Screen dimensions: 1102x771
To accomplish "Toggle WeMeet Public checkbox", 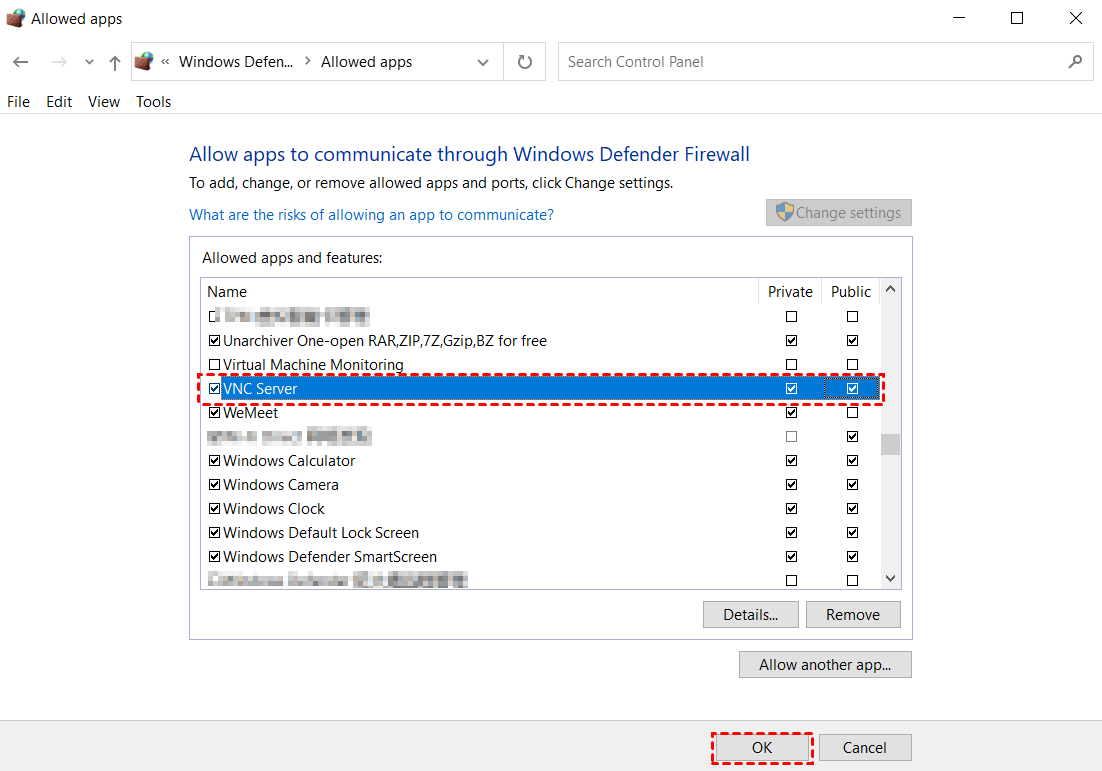I will click(x=853, y=413).
